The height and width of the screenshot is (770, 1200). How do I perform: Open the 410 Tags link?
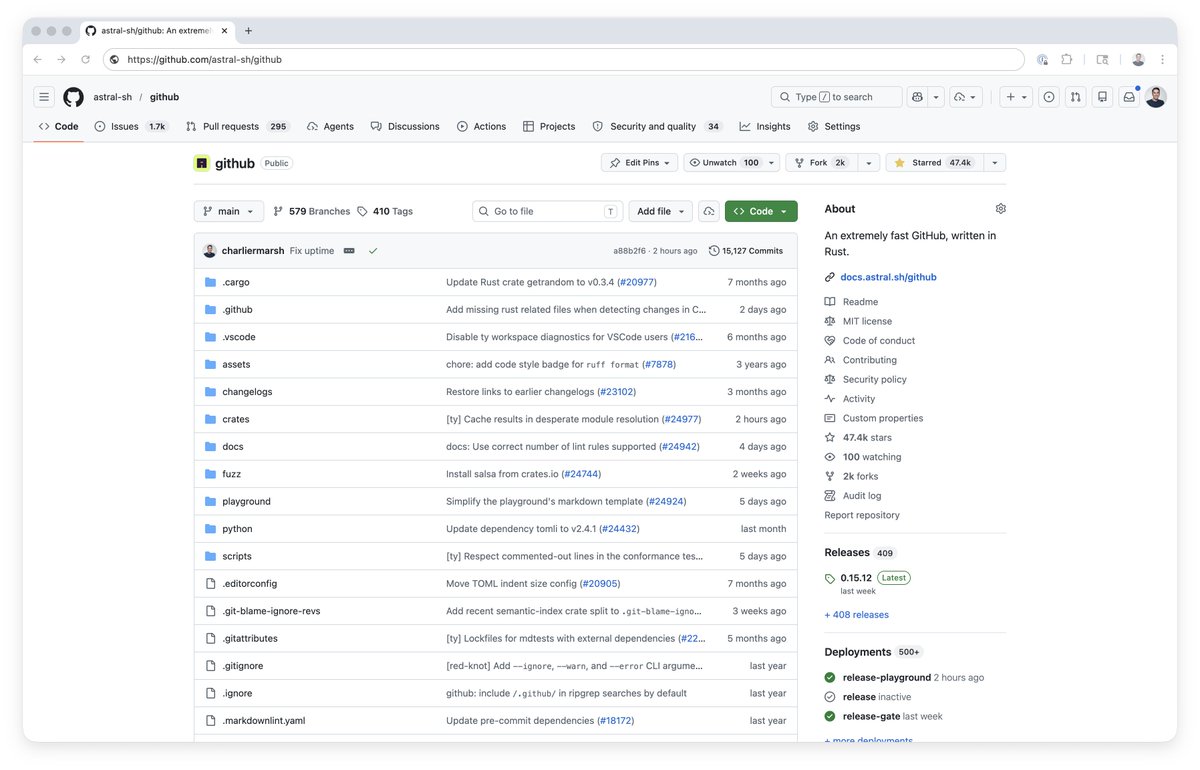pyautogui.click(x=385, y=212)
